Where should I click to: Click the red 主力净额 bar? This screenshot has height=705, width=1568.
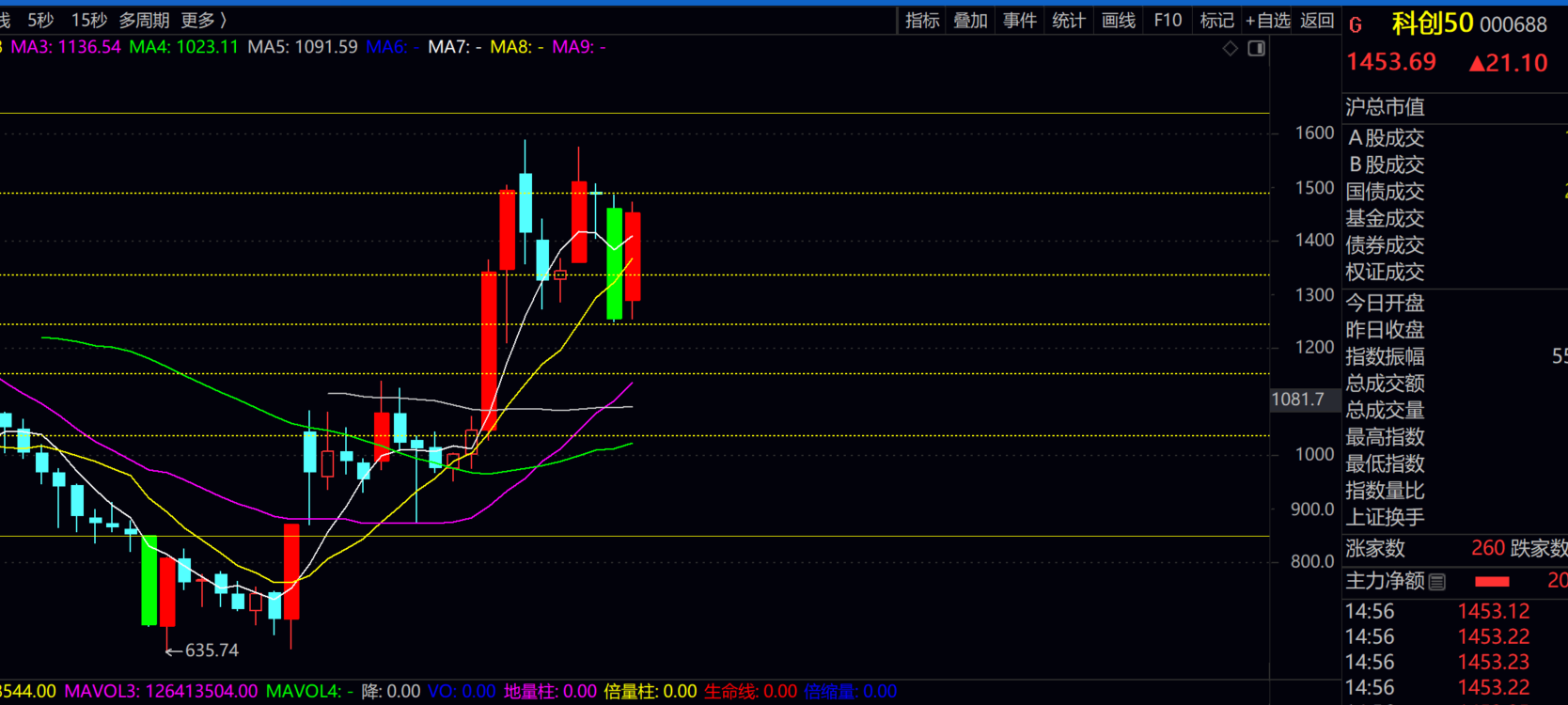1492,582
